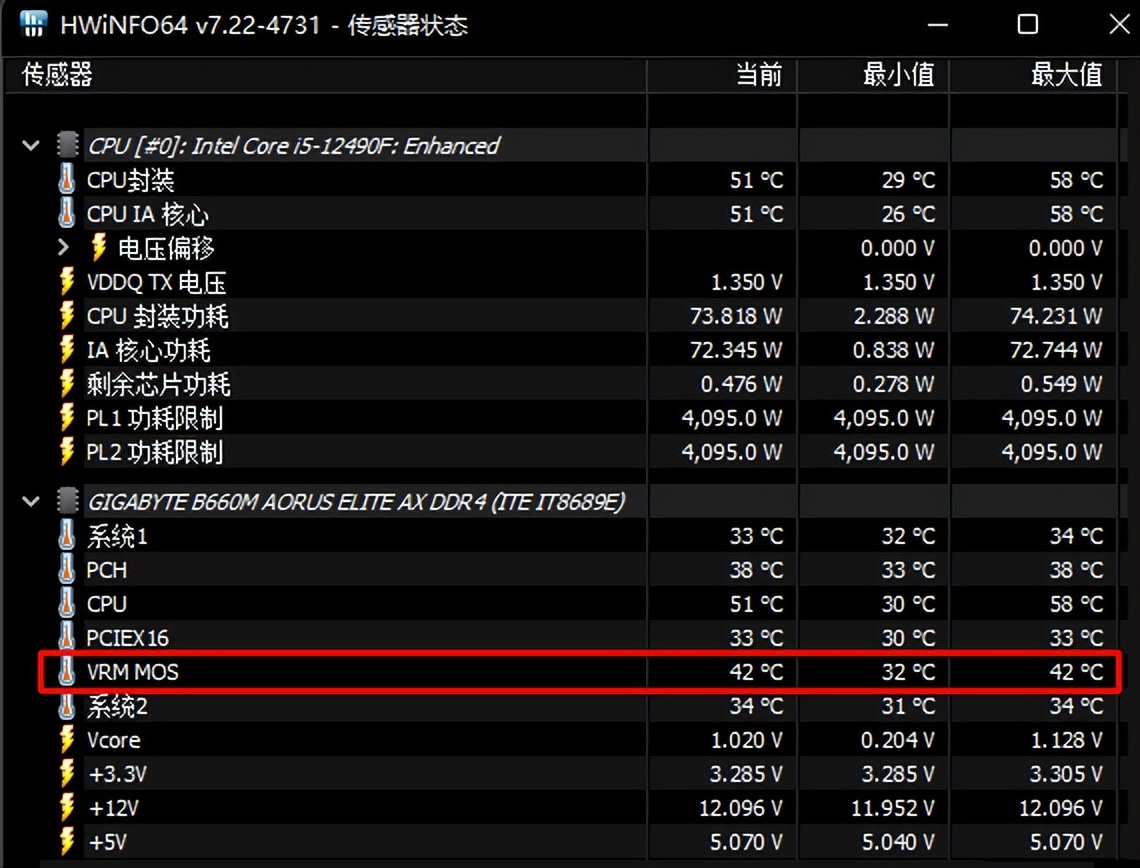Viewport: 1140px width, 868px height.
Task: Select the +3.3V sensor label
Action: pos(117,774)
